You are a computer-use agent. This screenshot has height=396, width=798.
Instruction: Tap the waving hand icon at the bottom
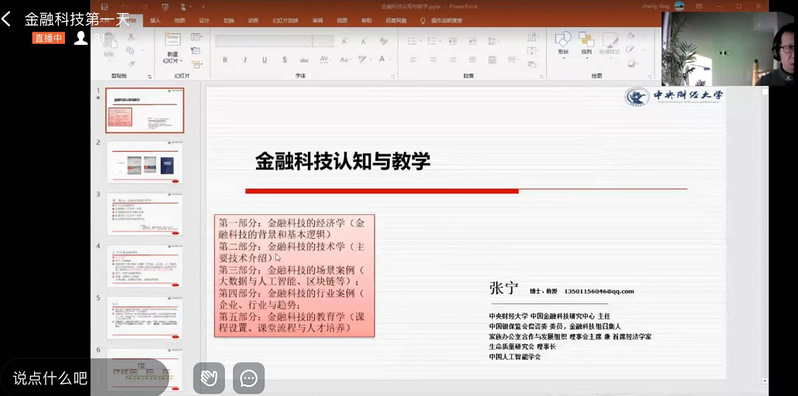[x=209, y=378]
